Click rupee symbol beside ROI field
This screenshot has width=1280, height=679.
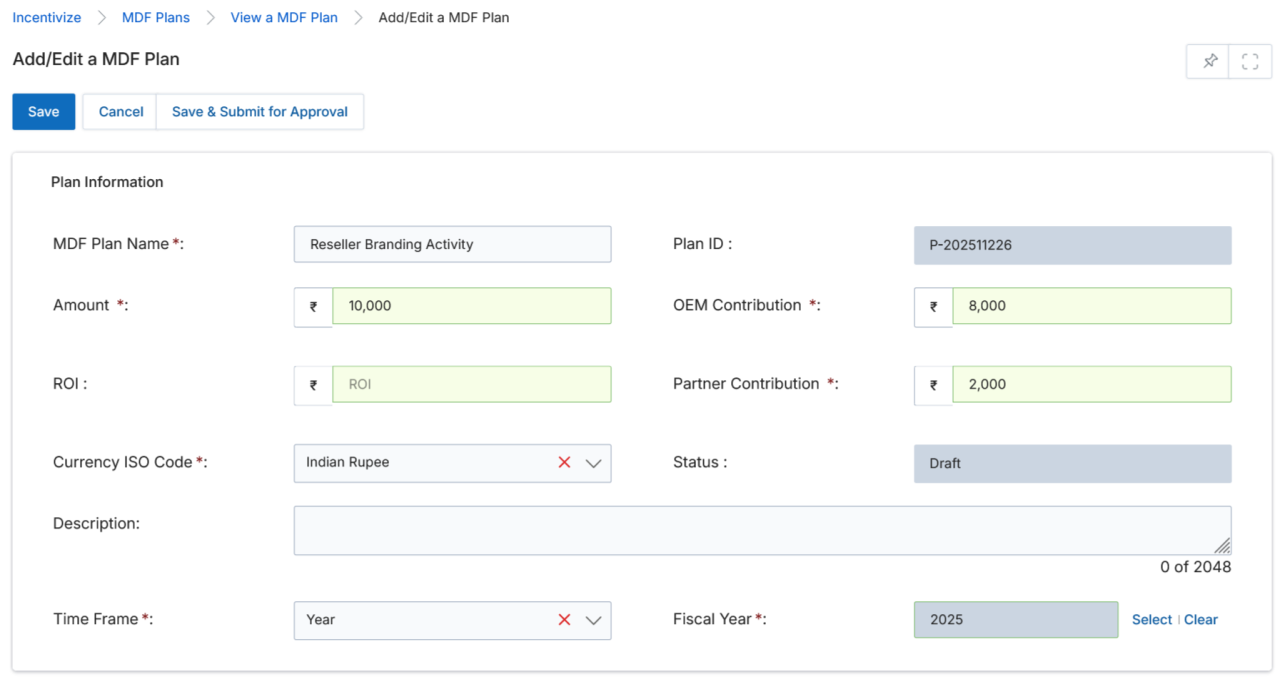[313, 385]
